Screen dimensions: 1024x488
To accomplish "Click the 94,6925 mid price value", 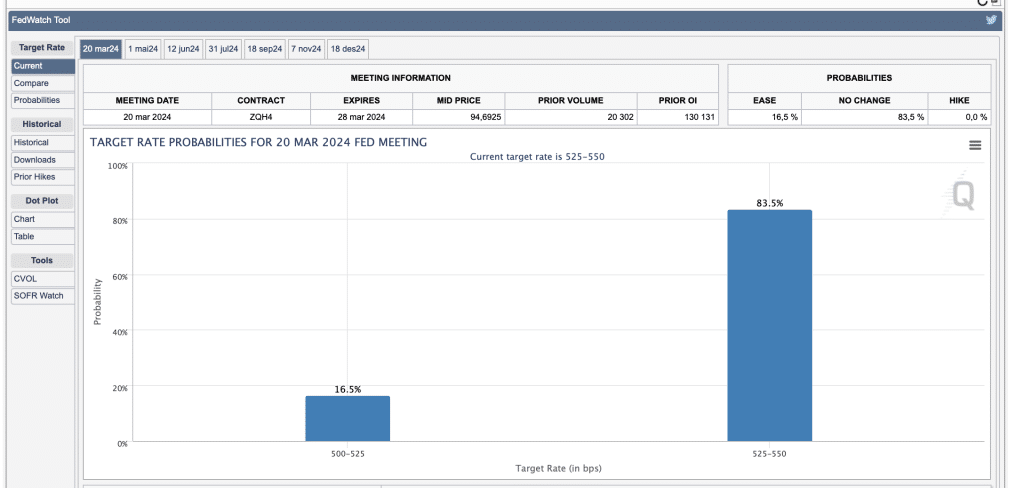I will click(459, 118).
